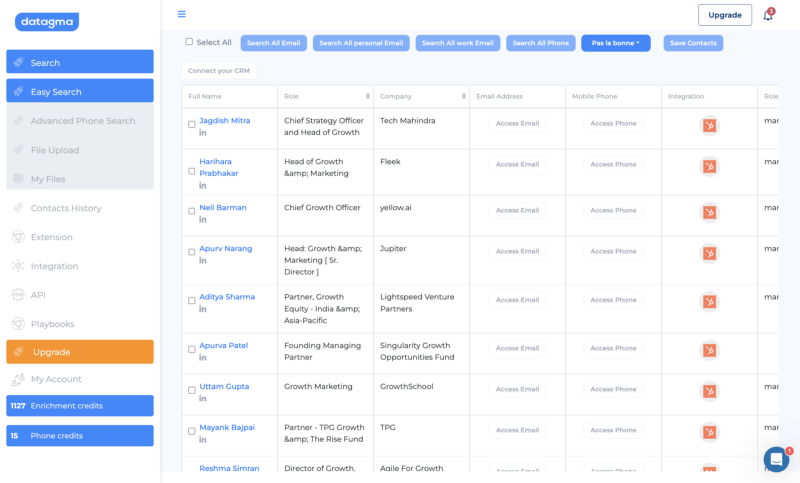Click the API gear icon

pyautogui.click(x=18, y=295)
